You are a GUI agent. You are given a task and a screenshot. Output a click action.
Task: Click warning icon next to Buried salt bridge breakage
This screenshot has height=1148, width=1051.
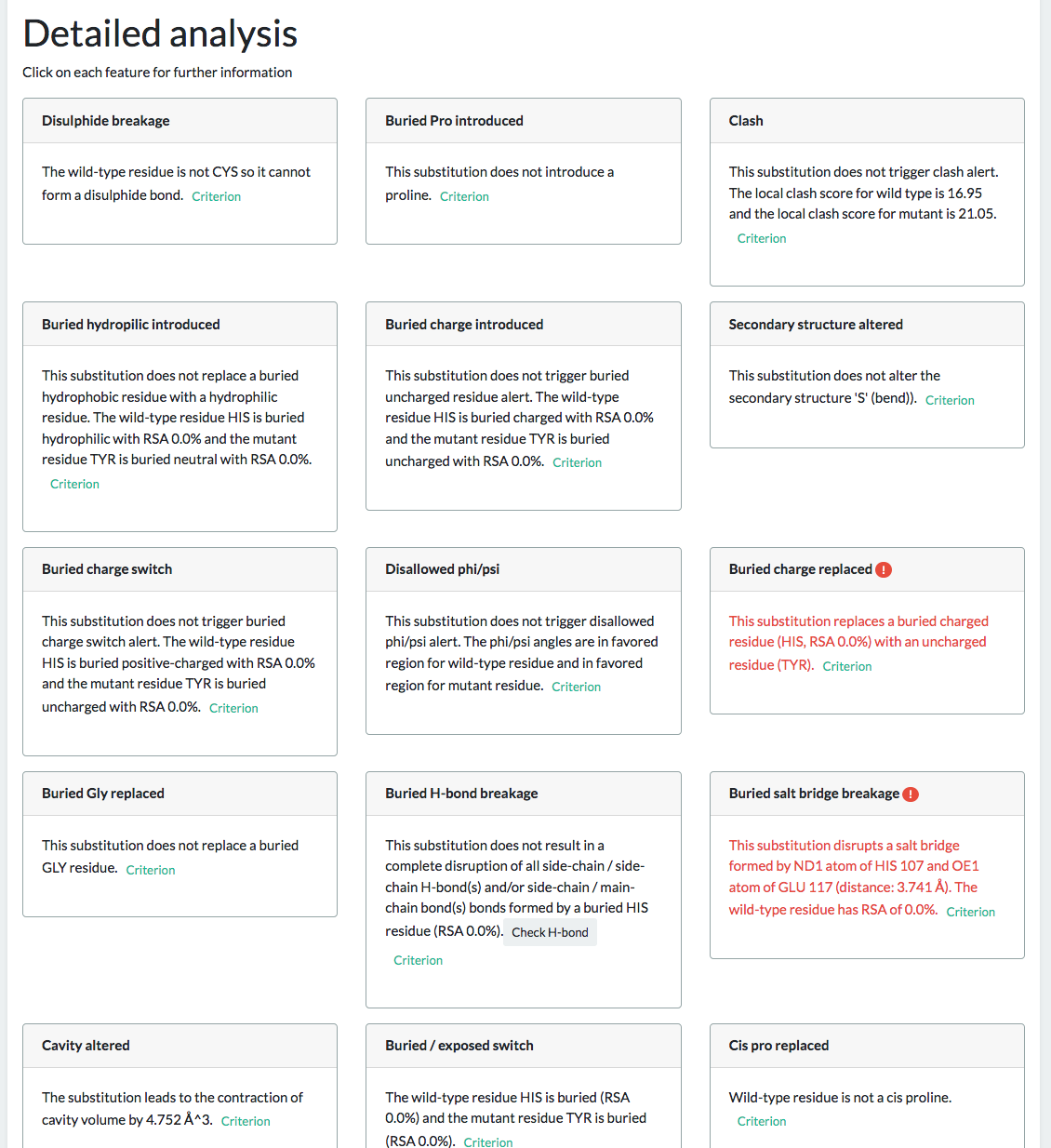click(911, 794)
